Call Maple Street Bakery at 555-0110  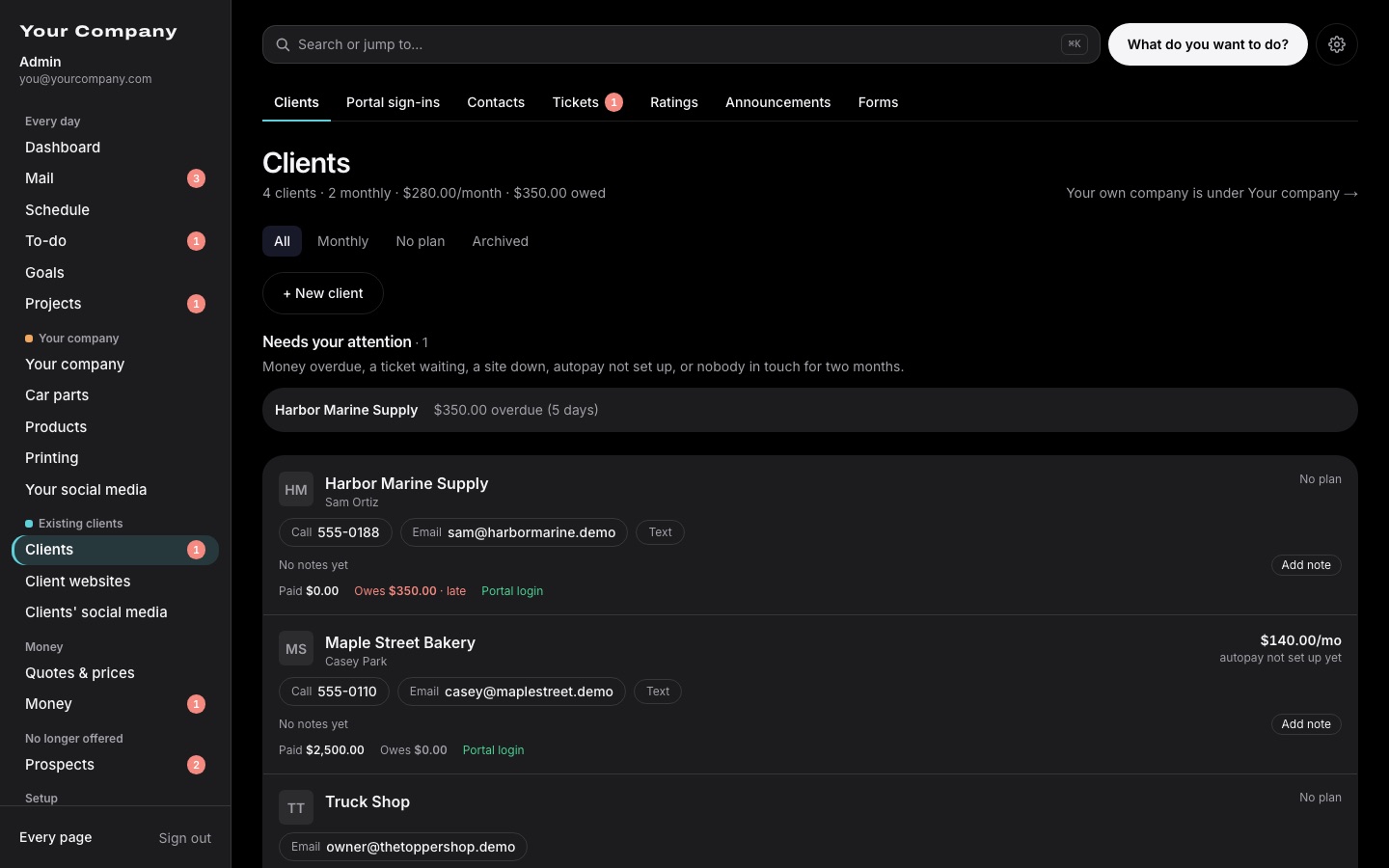pyautogui.click(x=334, y=692)
